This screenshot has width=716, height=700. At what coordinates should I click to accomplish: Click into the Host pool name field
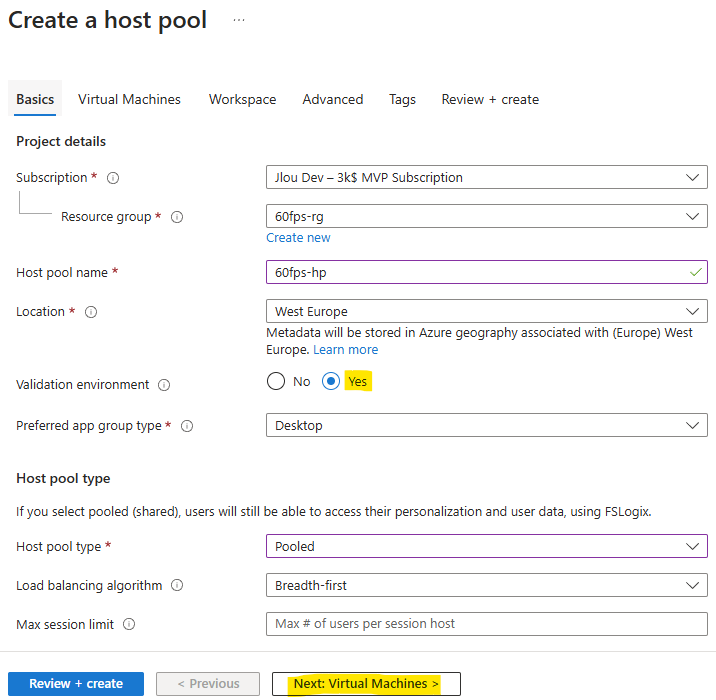(487, 272)
